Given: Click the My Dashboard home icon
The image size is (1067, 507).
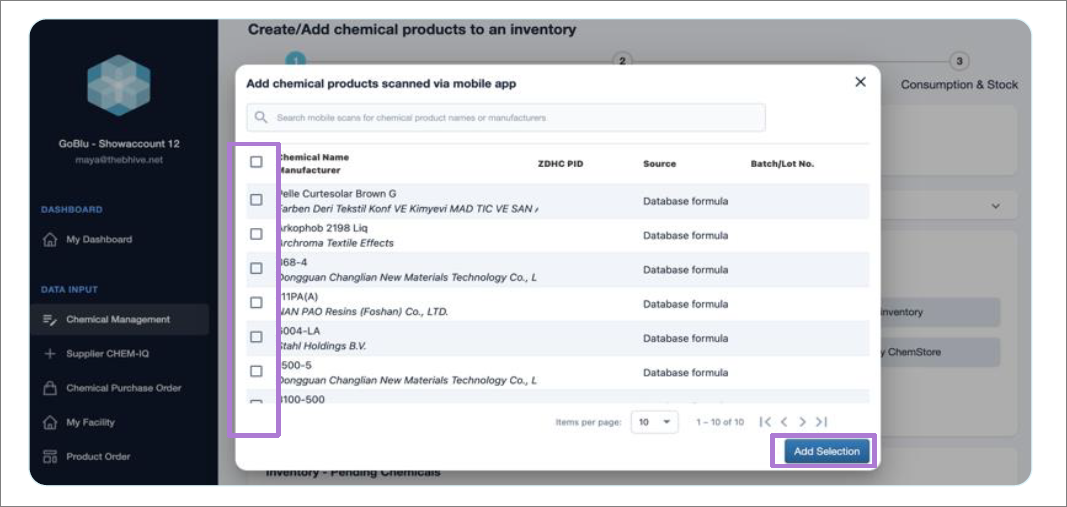Looking at the screenshot, I should [50, 240].
